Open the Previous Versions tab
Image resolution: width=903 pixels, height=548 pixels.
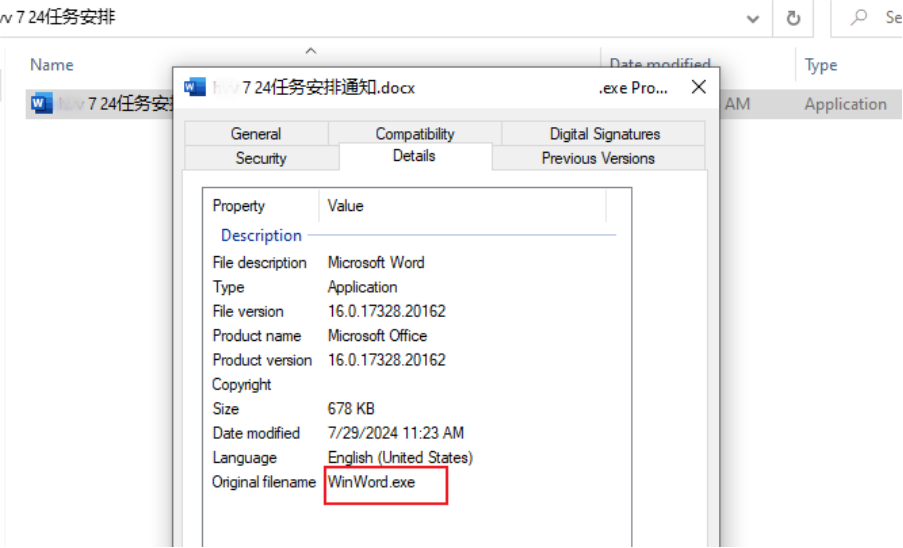click(598, 158)
